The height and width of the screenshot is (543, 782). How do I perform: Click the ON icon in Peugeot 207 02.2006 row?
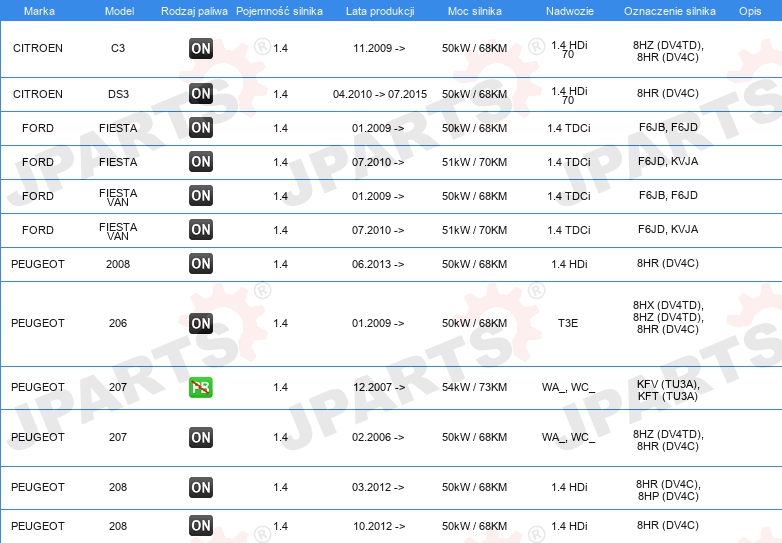tap(201, 437)
